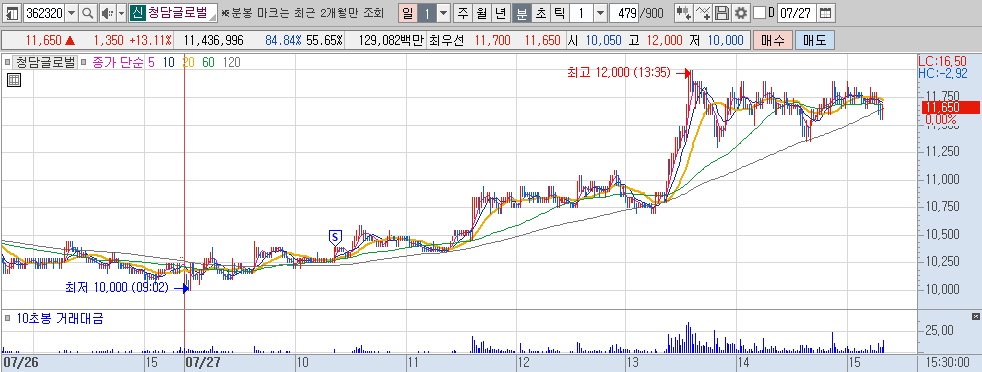Screen dimensions: 982x372
Task: Expand the dropdown beside the speaker icon
Action: (x=121, y=13)
